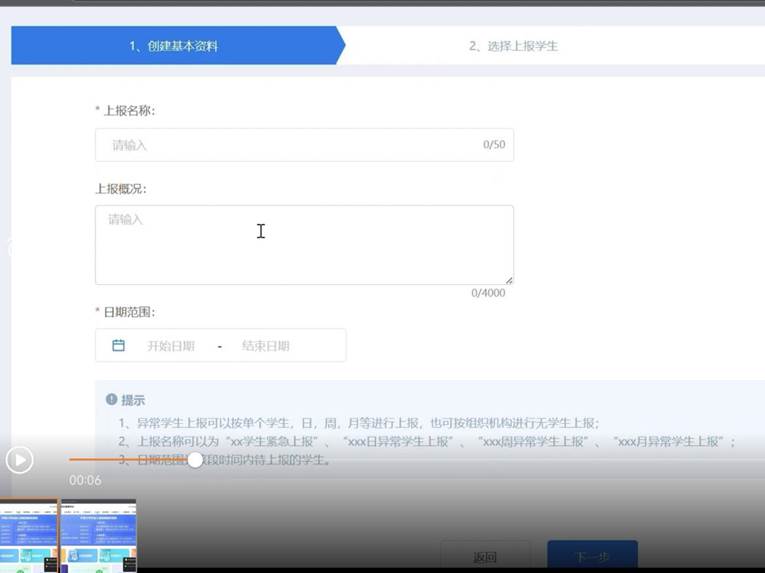
Task: Click the video play button
Action: [x=19, y=460]
